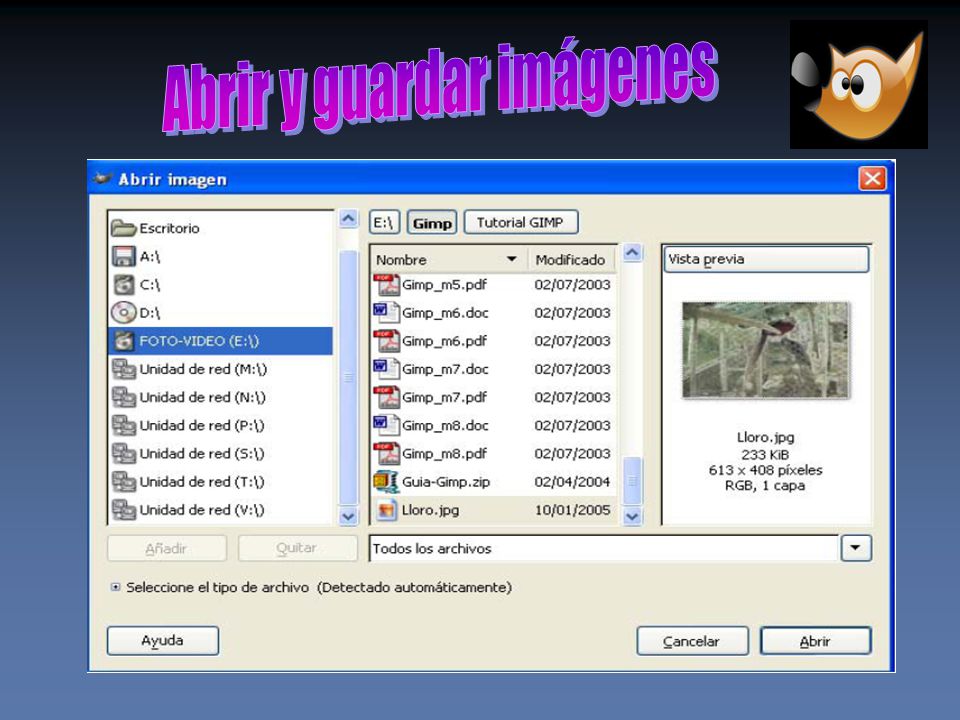Click the GIMP icon in the dialog title bar
The image size is (960, 720).
click(x=102, y=179)
